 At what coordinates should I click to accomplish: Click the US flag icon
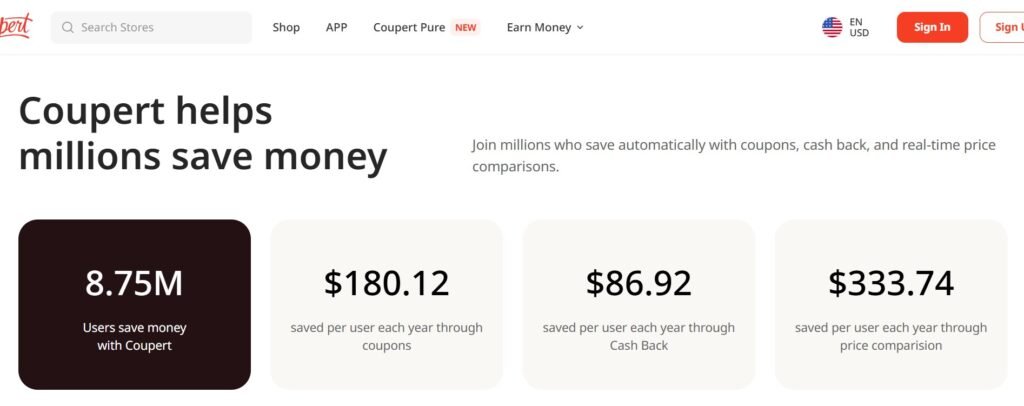(832, 27)
